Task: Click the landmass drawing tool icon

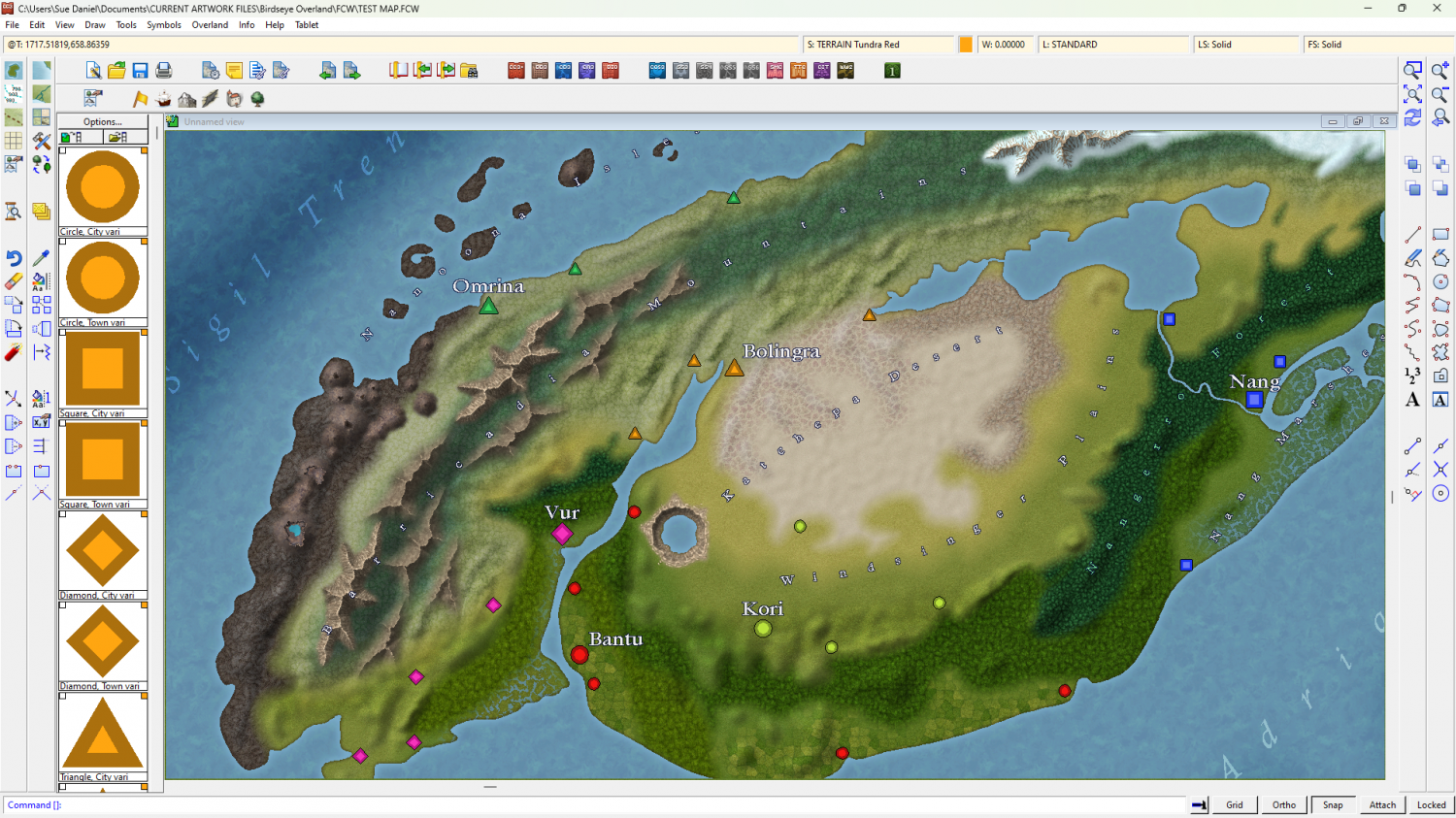Action: (14, 70)
